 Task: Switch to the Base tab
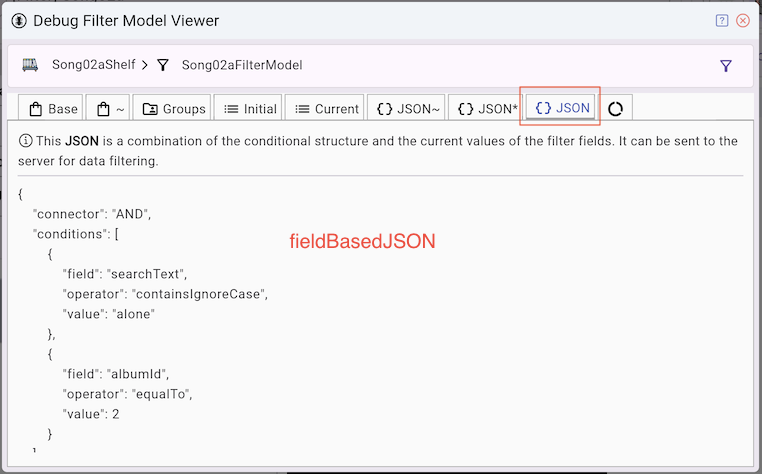click(x=52, y=109)
